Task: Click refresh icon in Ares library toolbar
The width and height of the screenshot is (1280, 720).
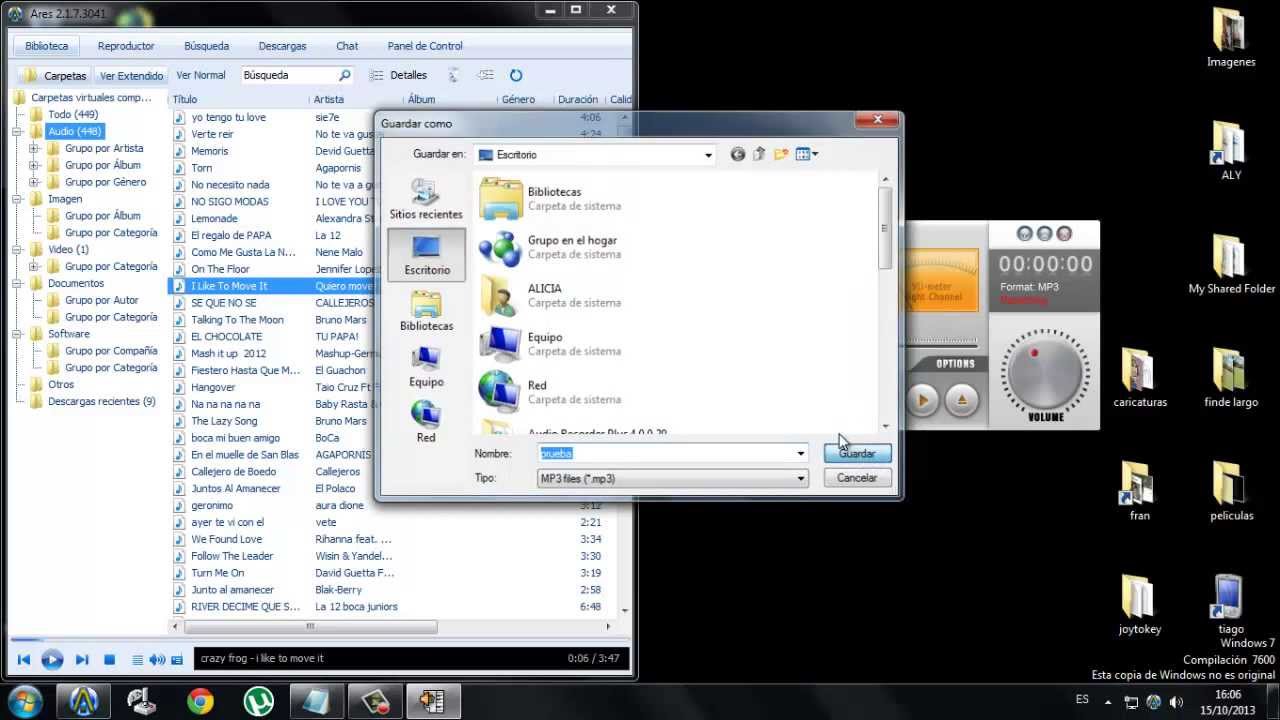Action: click(x=516, y=75)
